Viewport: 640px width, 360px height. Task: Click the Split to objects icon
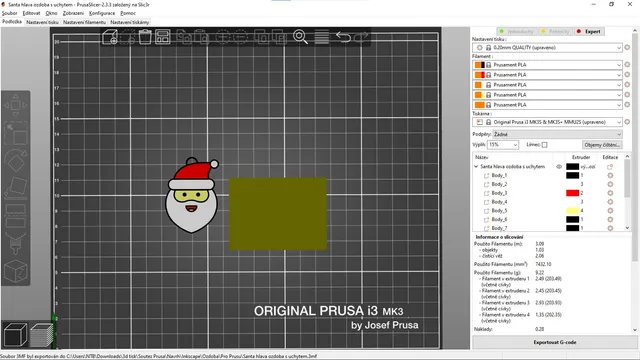tap(262, 37)
